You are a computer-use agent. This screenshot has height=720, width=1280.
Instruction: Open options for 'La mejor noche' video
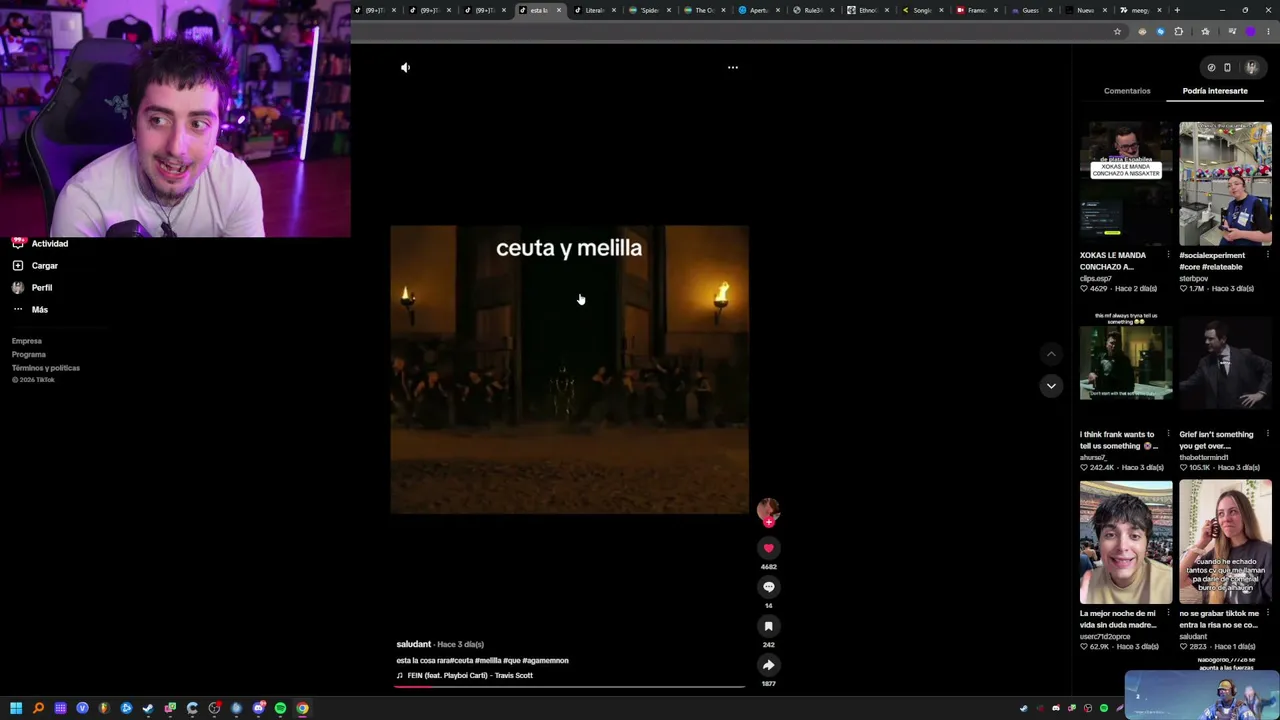point(1168,614)
